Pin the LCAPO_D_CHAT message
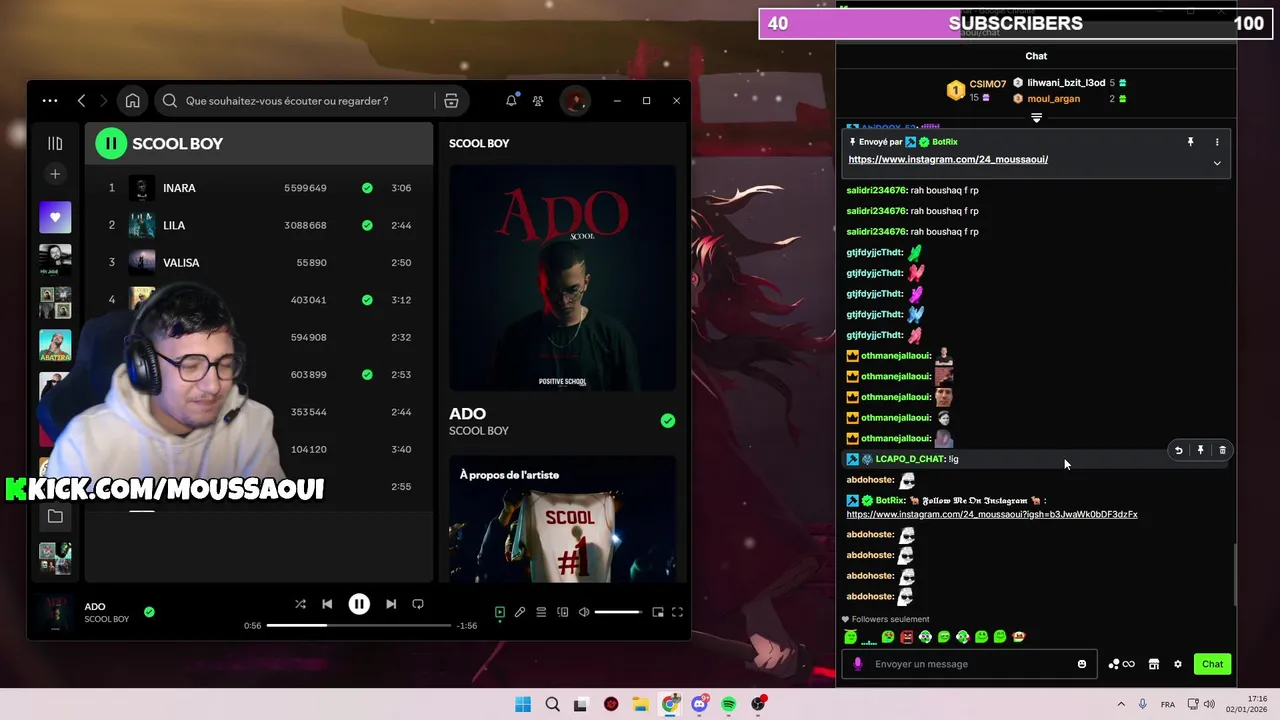Image resolution: width=1280 pixels, height=720 pixels. [1201, 451]
